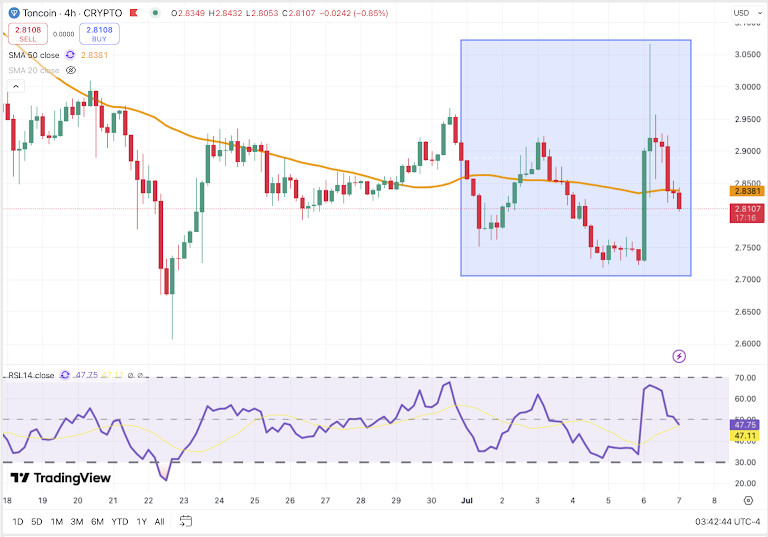The width and height of the screenshot is (768, 537).
Task: Click the yellow 47.11 RSI axis label
Action: click(x=745, y=436)
